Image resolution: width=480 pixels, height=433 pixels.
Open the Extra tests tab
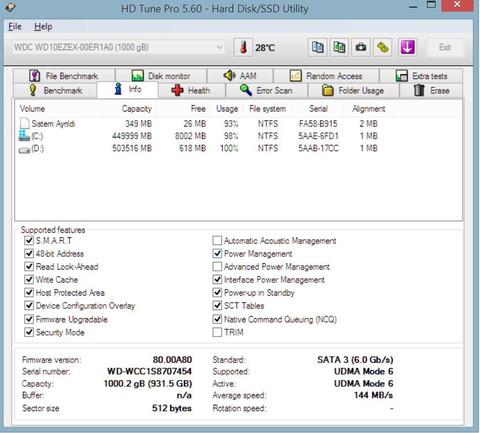point(421,76)
